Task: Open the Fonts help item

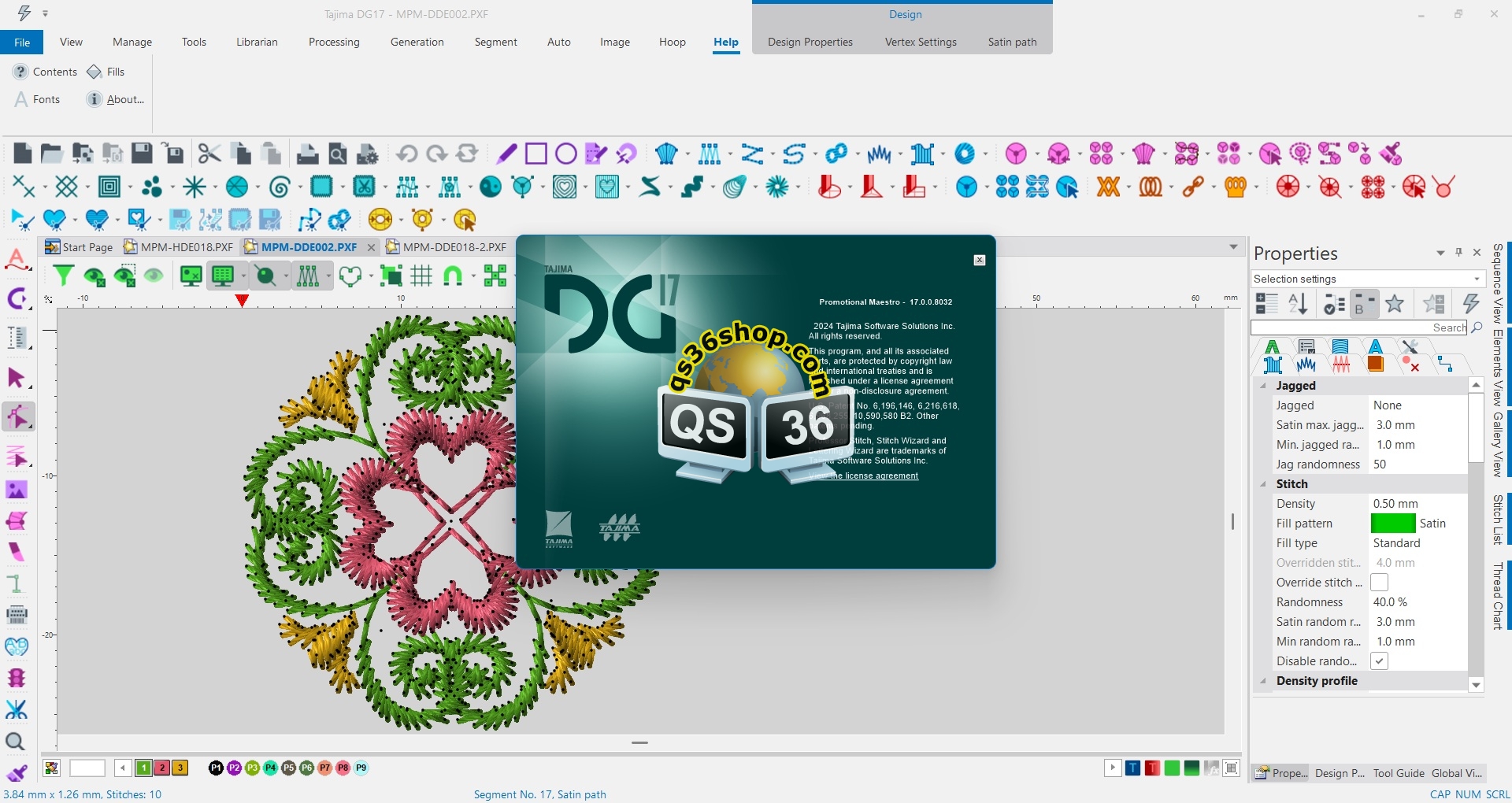Action: (x=37, y=99)
